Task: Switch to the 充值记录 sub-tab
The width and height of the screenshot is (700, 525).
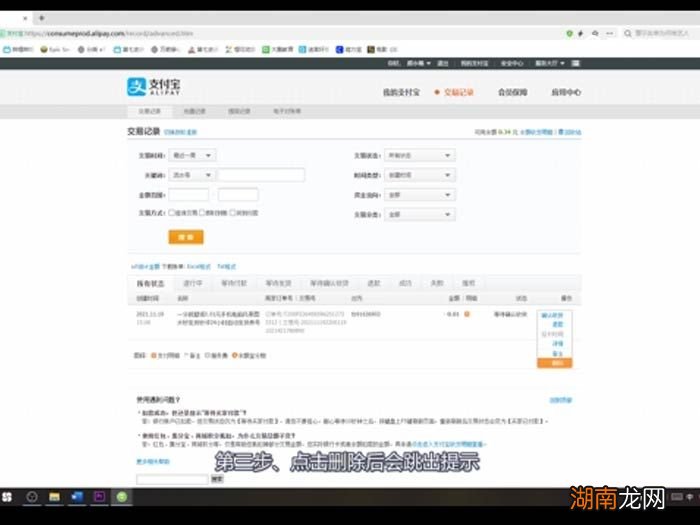Action: click(x=195, y=111)
